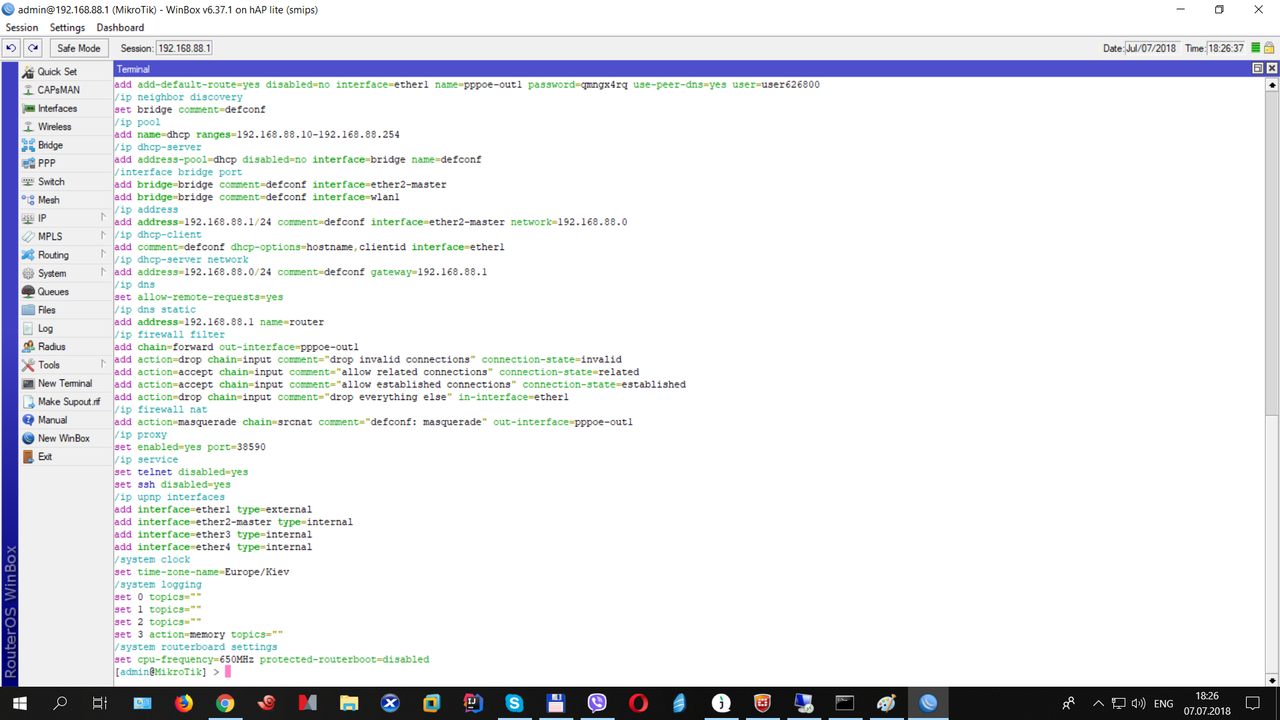Viewport: 1280px width, 720px height.
Task: Click line '/ip firewall filter'
Action: pos(169,334)
